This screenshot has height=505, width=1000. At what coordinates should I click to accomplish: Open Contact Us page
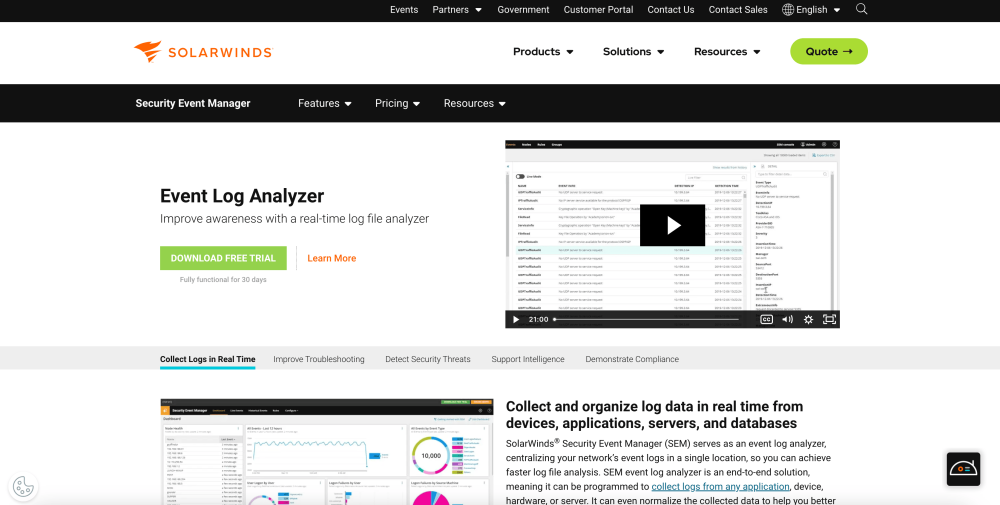670,10
